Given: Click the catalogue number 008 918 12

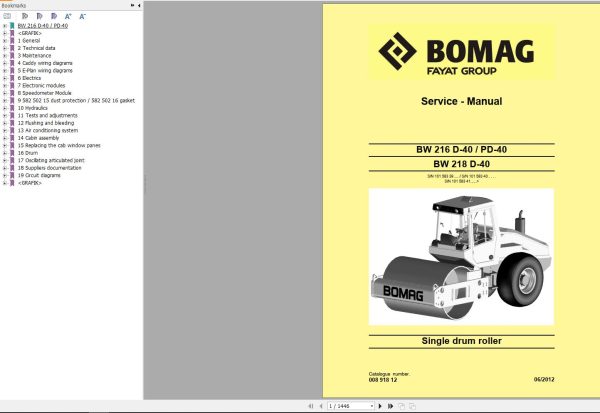Looking at the screenshot, I should [383, 380].
